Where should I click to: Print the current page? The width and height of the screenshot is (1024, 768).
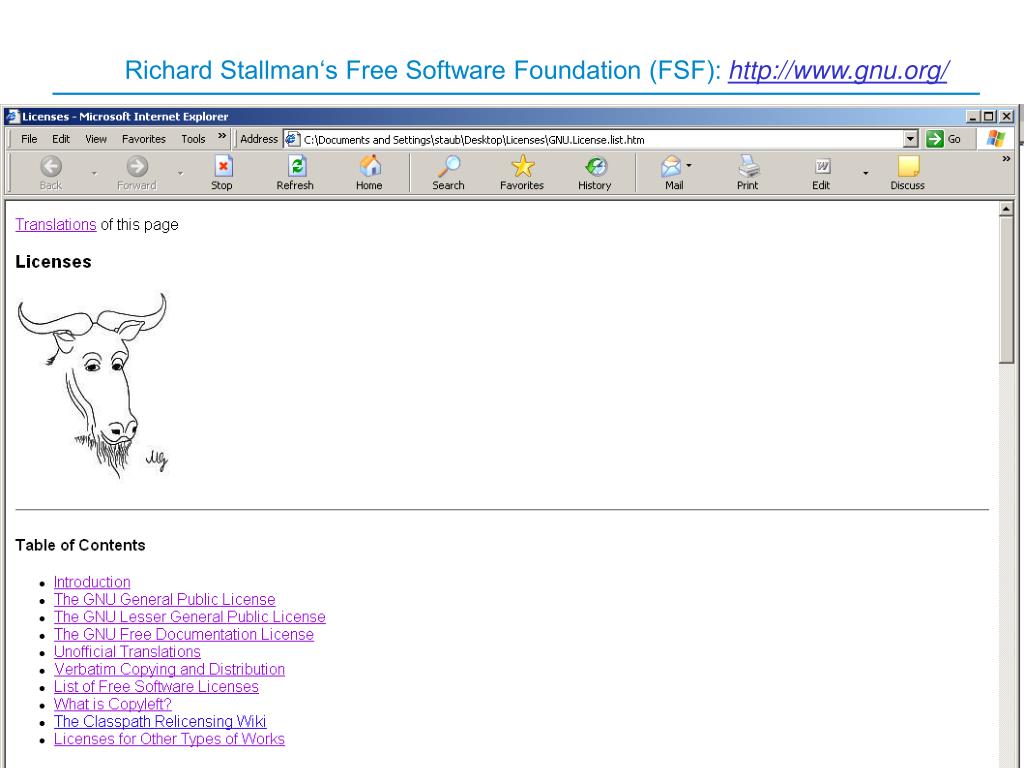coord(748,173)
